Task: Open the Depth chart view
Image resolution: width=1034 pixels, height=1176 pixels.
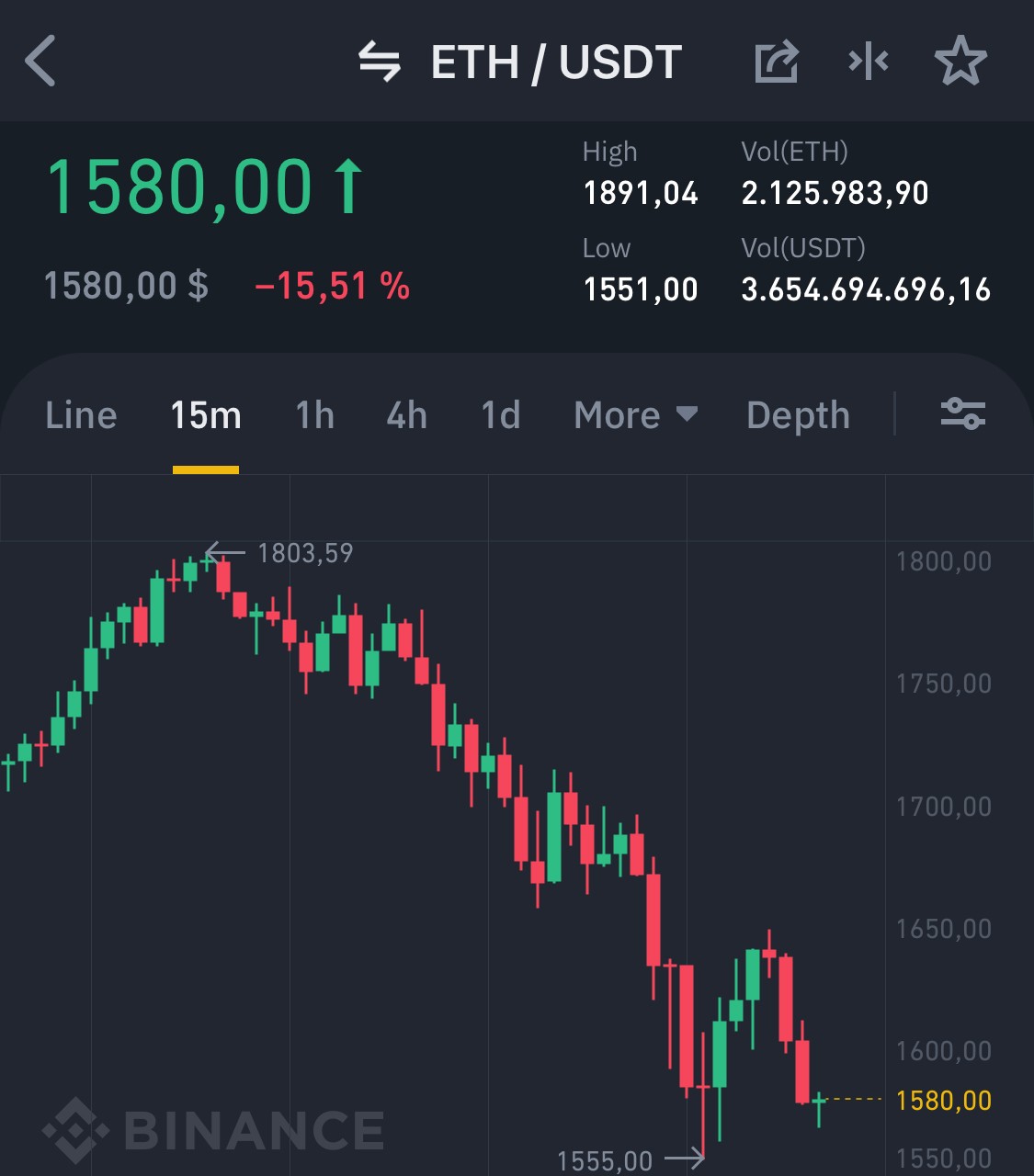Action: pos(798,415)
